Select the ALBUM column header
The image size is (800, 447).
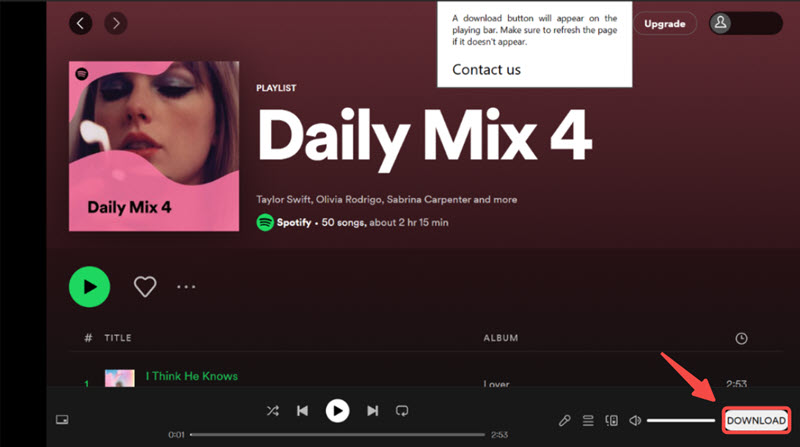pyautogui.click(x=501, y=338)
